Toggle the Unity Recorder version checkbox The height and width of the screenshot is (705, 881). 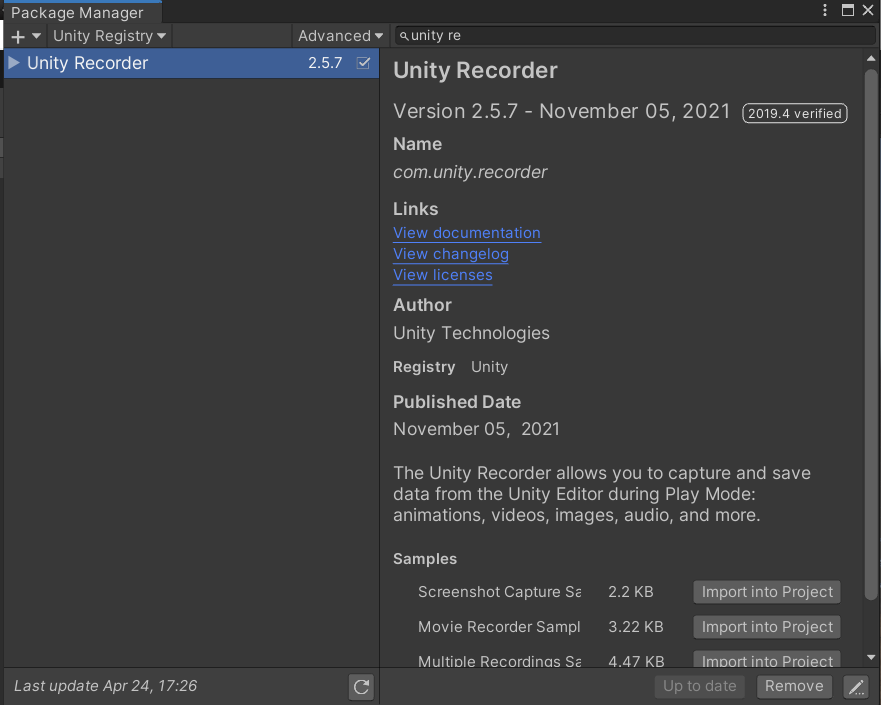364,62
